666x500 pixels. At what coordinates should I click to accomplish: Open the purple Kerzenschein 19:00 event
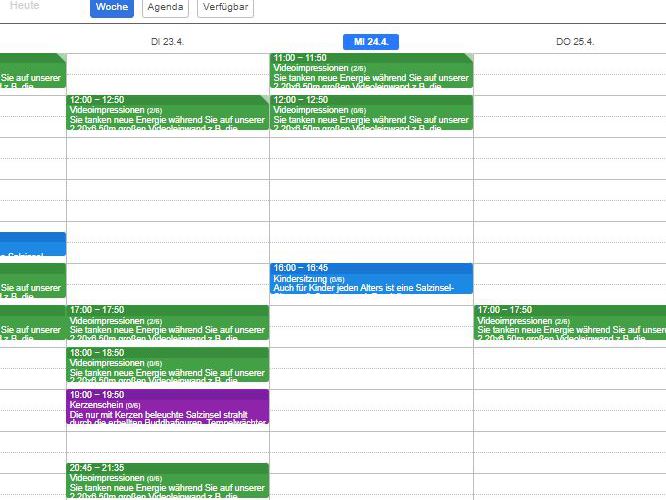[x=167, y=407]
